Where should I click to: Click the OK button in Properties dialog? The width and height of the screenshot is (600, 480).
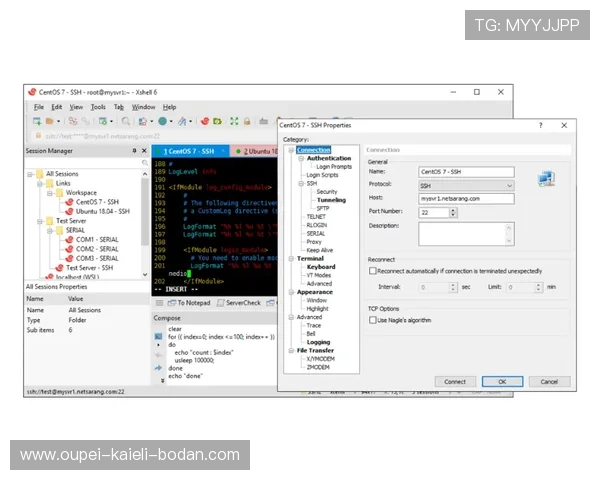tap(502, 382)
